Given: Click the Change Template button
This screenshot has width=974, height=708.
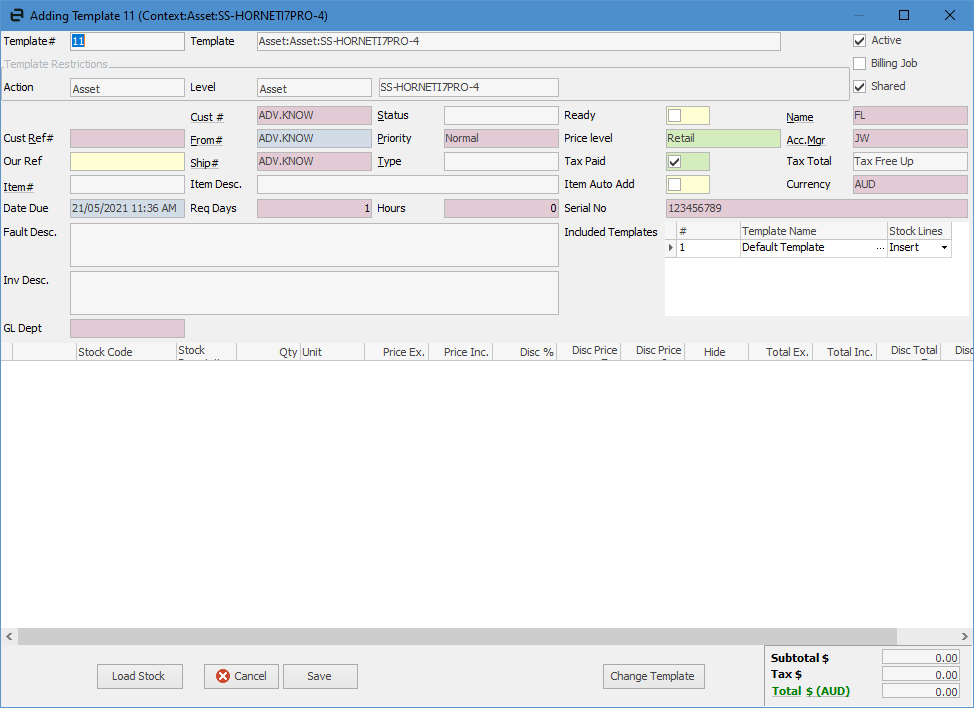Looking at the screenshot, I should (x=653, y=676).
